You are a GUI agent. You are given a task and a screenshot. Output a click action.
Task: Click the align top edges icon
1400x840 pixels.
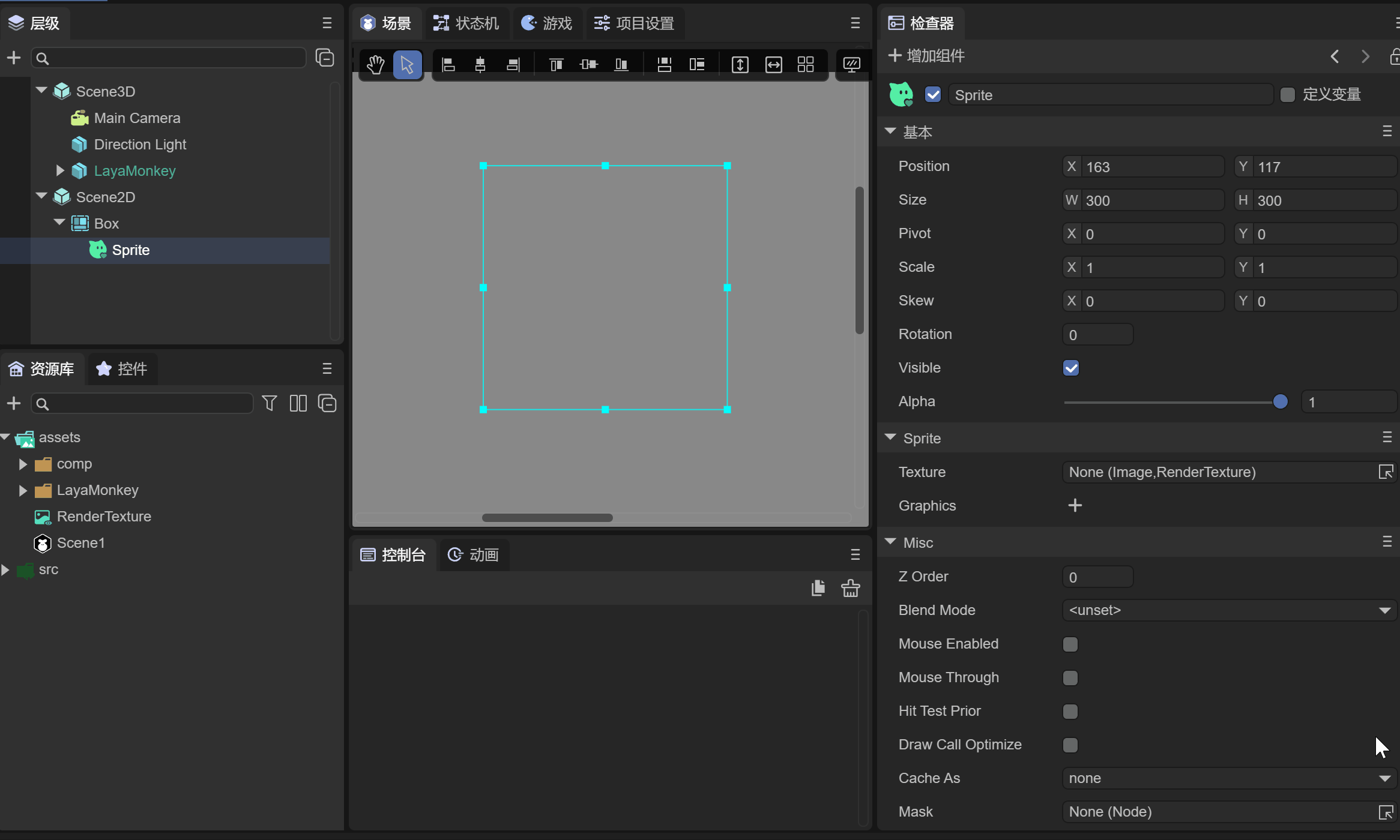pos(556,65)
